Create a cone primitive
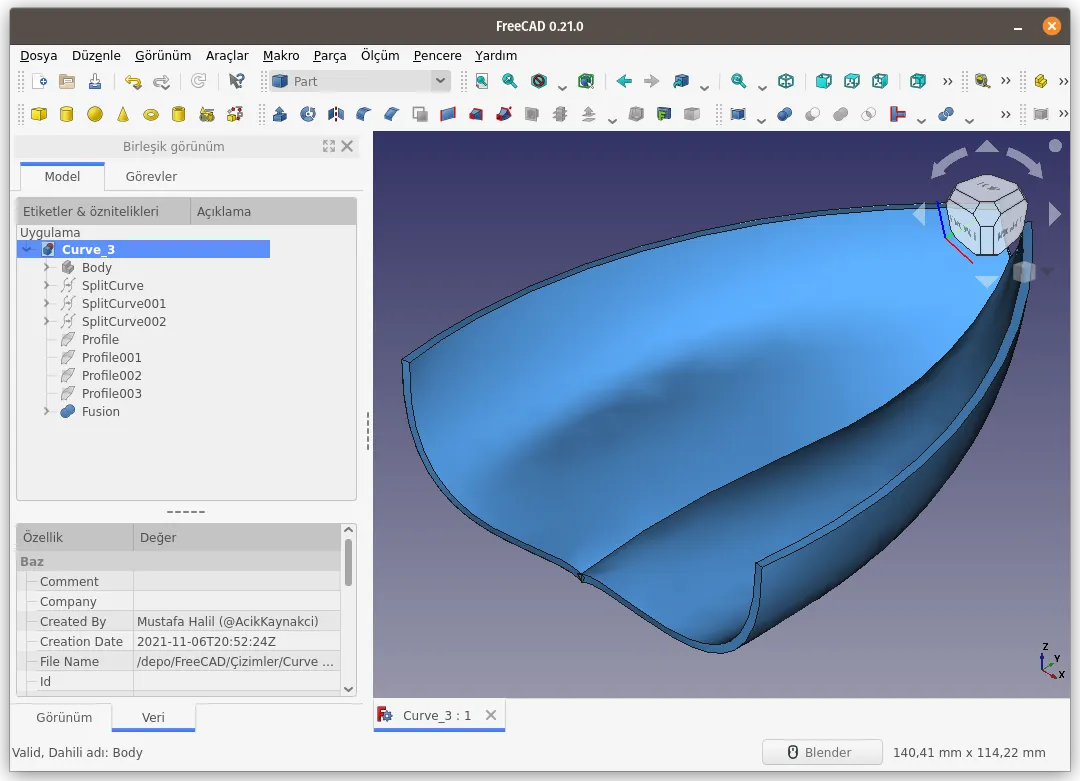Screen dimensions: 1080x781 [123, 114]
